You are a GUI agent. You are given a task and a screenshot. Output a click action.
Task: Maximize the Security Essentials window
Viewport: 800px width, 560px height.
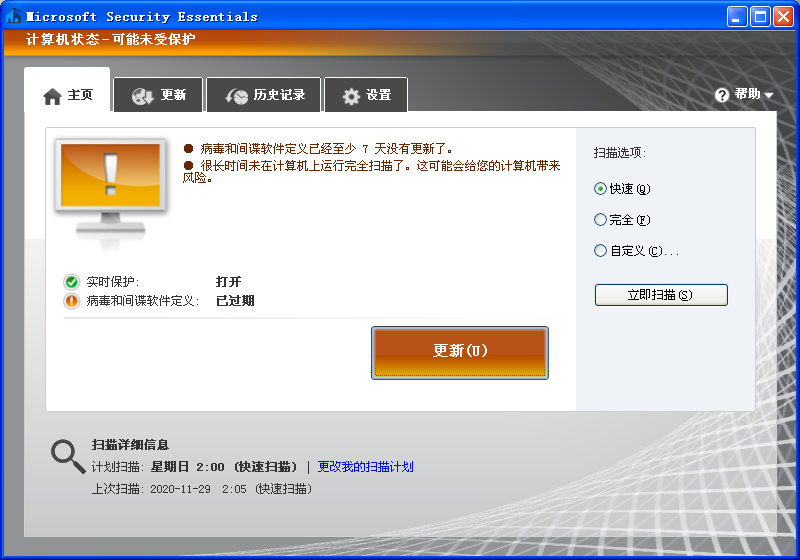pyautogui.click(x=760, y=17)
